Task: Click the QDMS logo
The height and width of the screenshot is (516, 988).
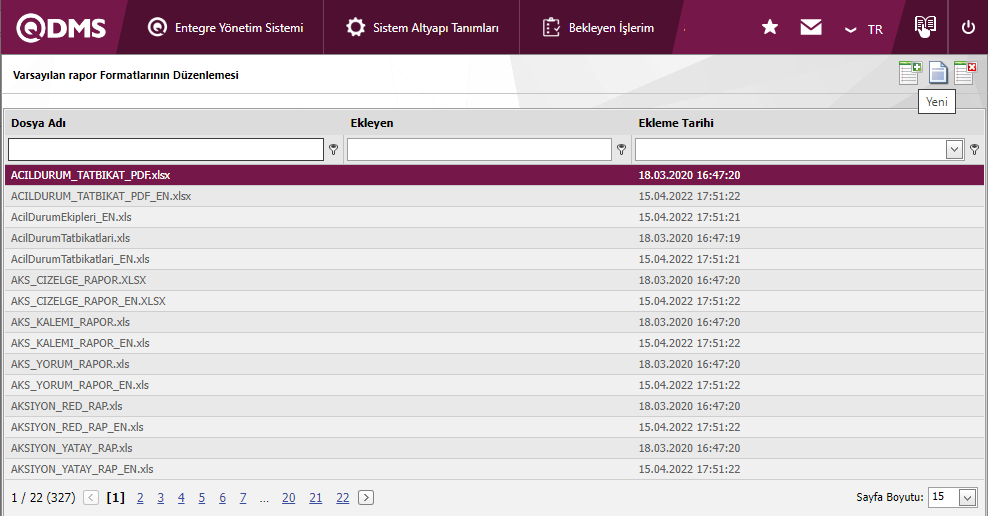Action: (61, 28)
